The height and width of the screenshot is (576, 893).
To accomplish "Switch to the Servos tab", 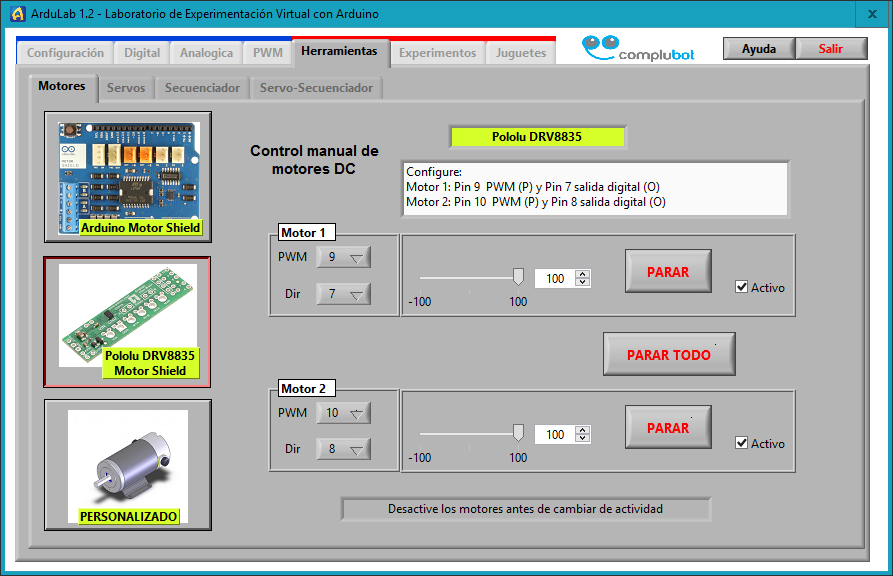I will click(126, 88).
